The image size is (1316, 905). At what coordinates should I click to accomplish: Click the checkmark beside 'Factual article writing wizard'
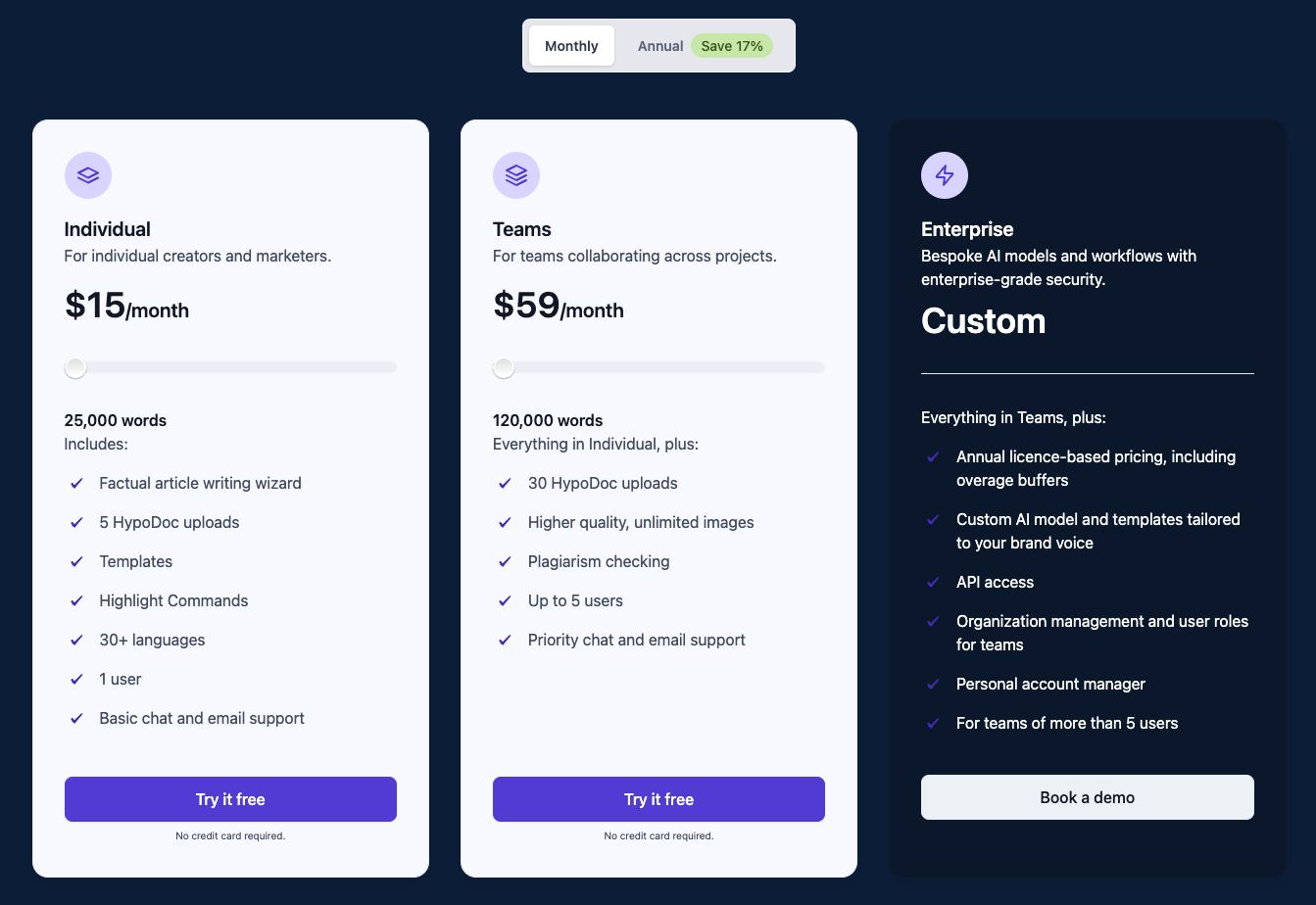coord(76,483)
